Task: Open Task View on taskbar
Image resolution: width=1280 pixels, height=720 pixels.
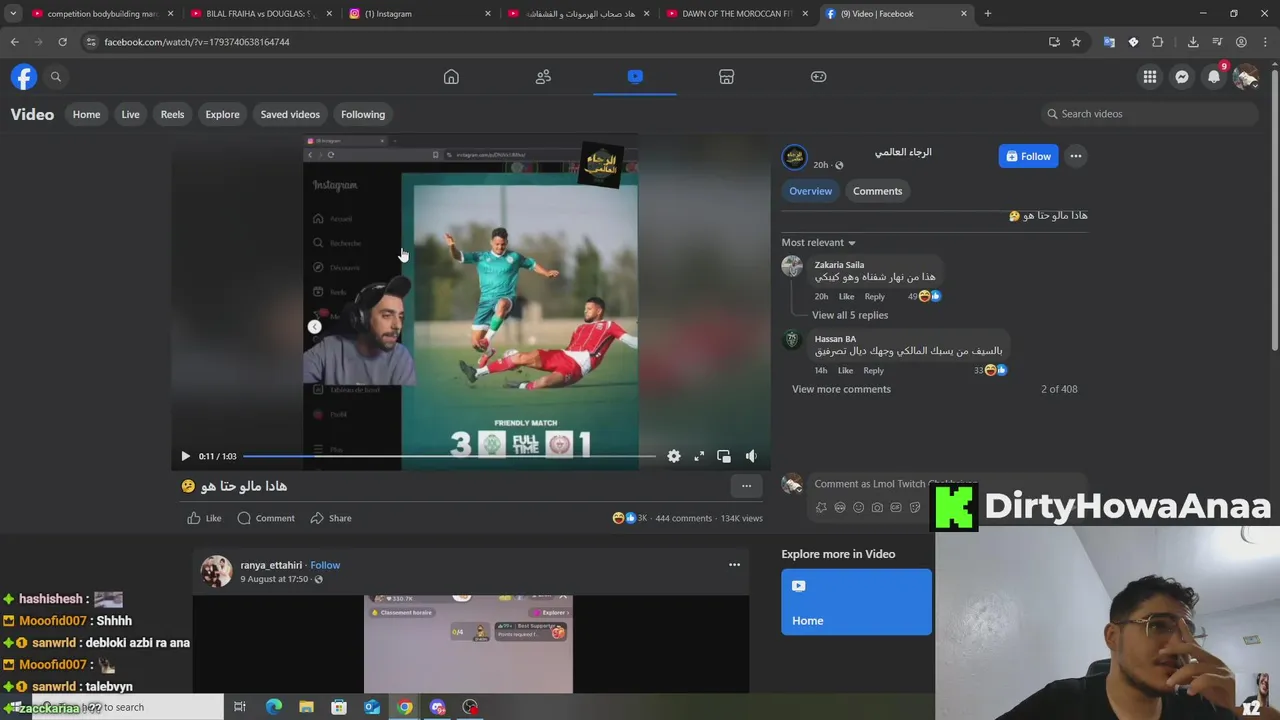Action: (x=240, y=707)
